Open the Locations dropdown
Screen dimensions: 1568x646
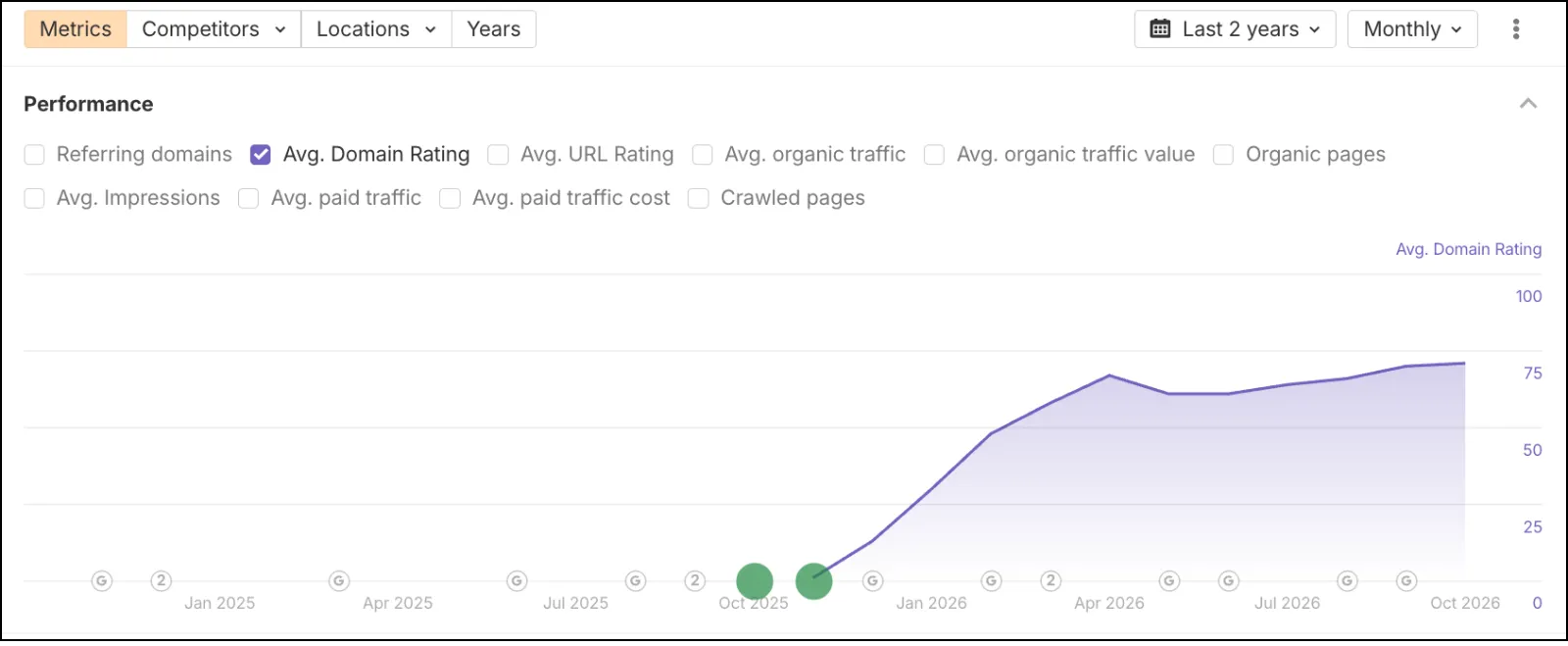[376, 29]
